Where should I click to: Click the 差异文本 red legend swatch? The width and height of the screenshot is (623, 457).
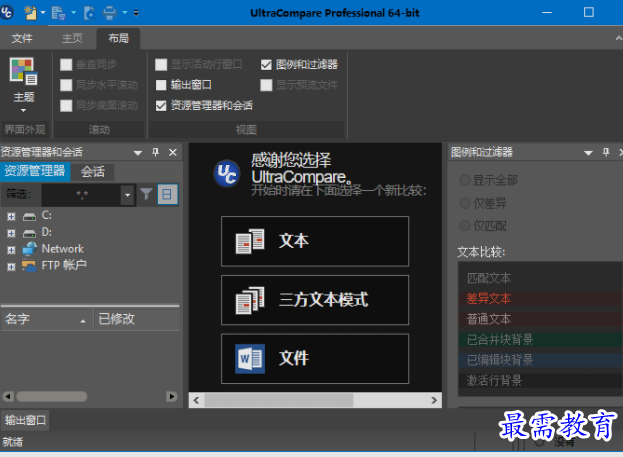(541, 298)
